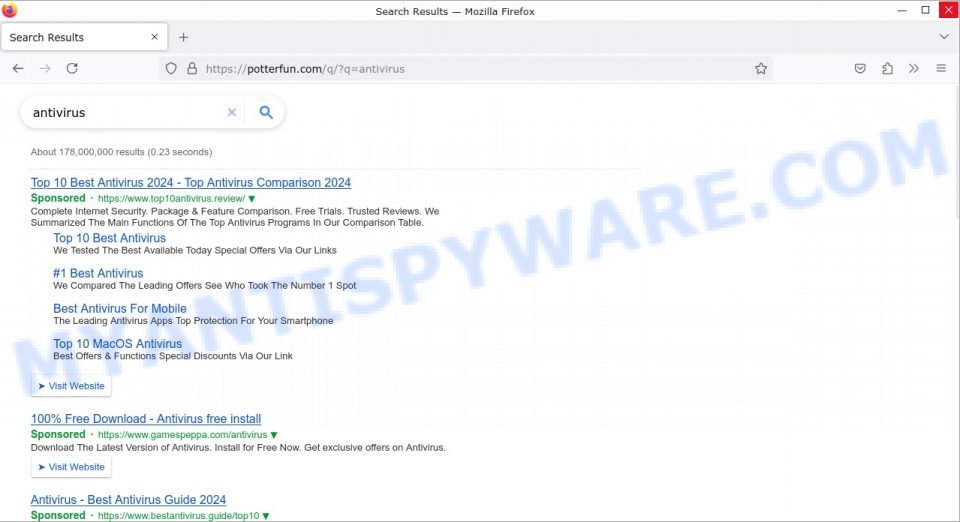Open the Top 10 MacOS Antivirus sublink
The height and width of the screenshot is (522, 960).
[x=118, y=344]
